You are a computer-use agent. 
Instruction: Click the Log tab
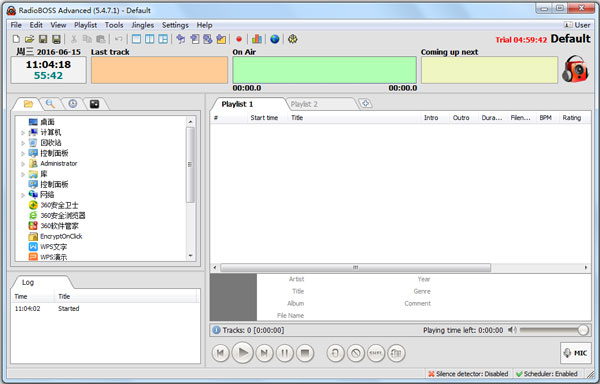tap(28, 282)
